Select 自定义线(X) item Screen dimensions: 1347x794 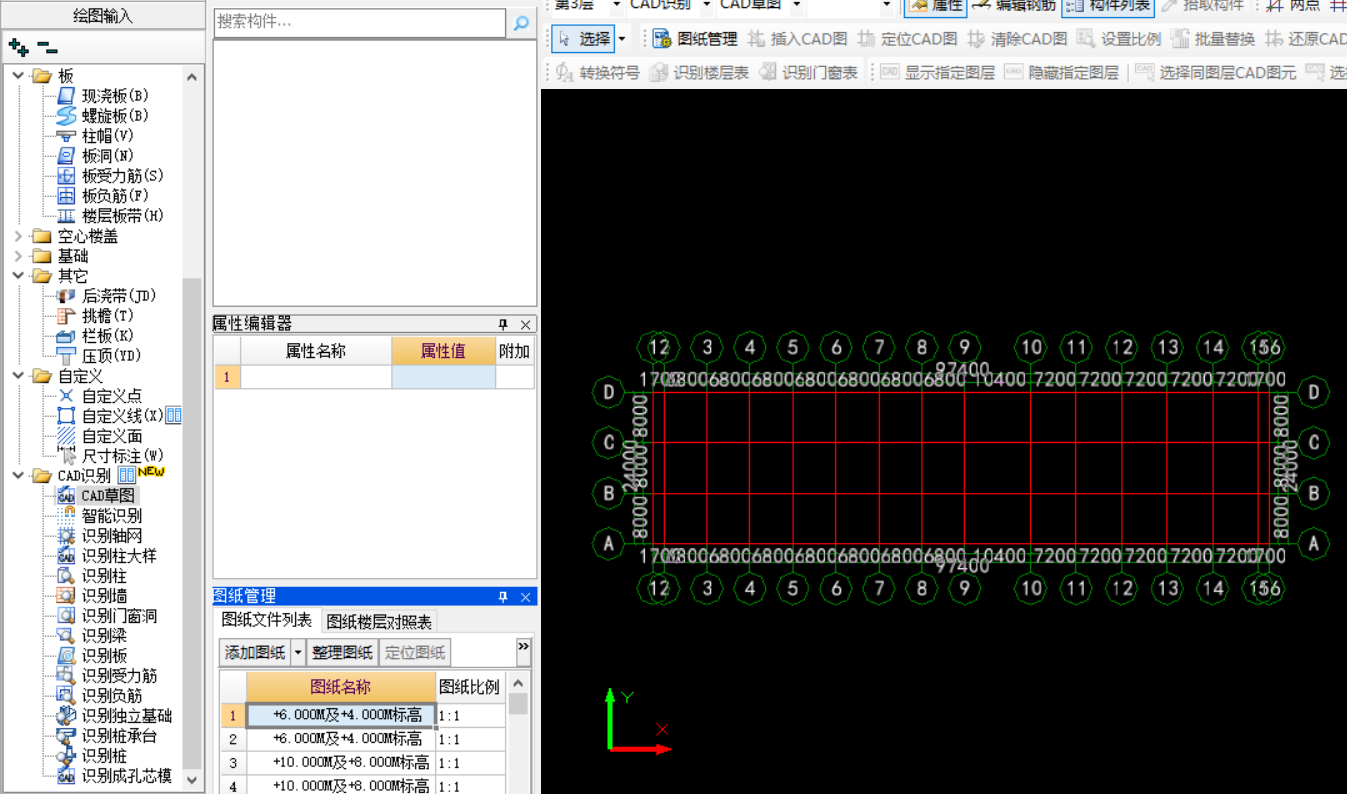click(122, 416)
